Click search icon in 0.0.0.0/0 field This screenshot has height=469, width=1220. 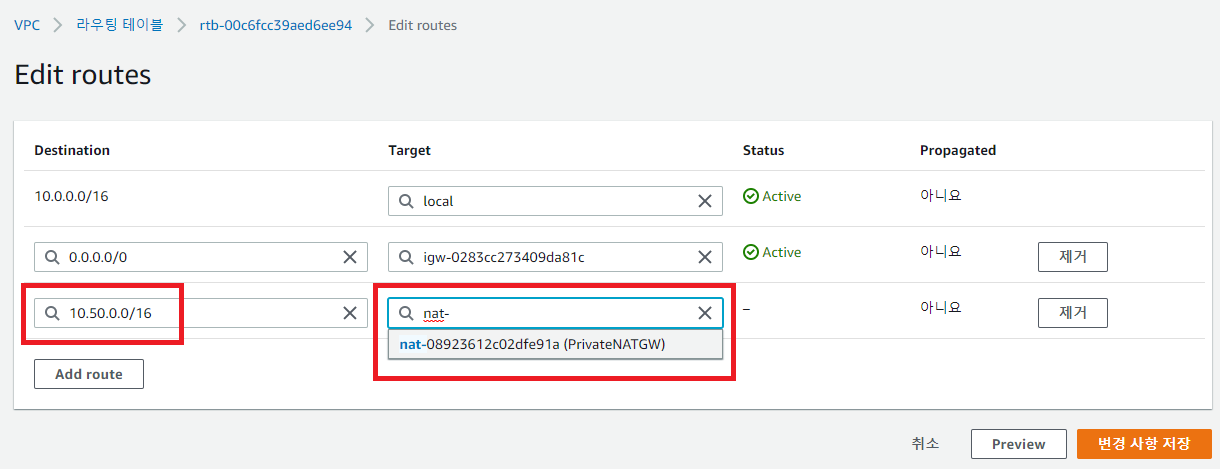click(x=53, y=257)
